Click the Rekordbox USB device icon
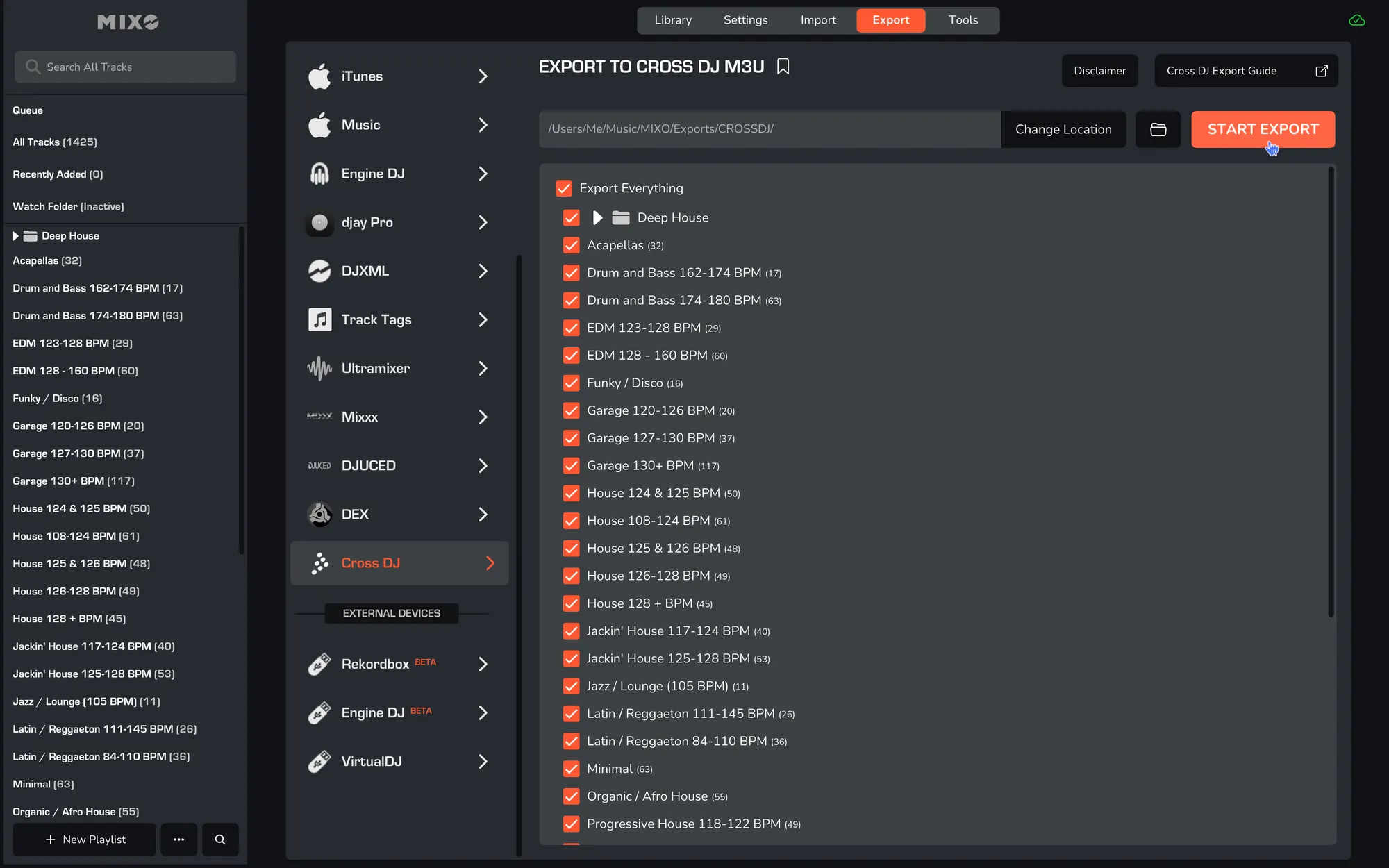The height and width of the screenshot is (868, 1389). coord(319,664)
